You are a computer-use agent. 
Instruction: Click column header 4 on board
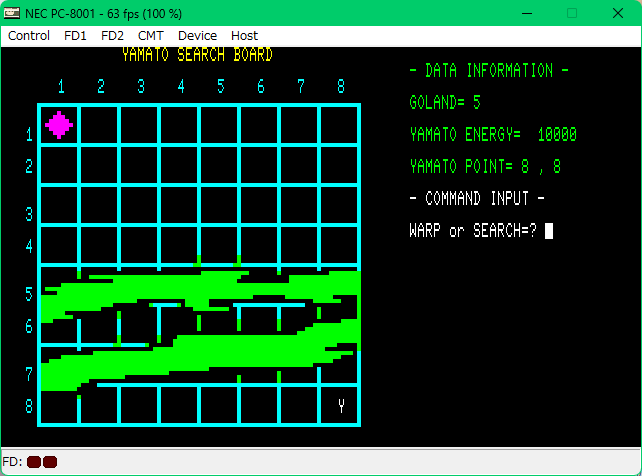(181, 86)
